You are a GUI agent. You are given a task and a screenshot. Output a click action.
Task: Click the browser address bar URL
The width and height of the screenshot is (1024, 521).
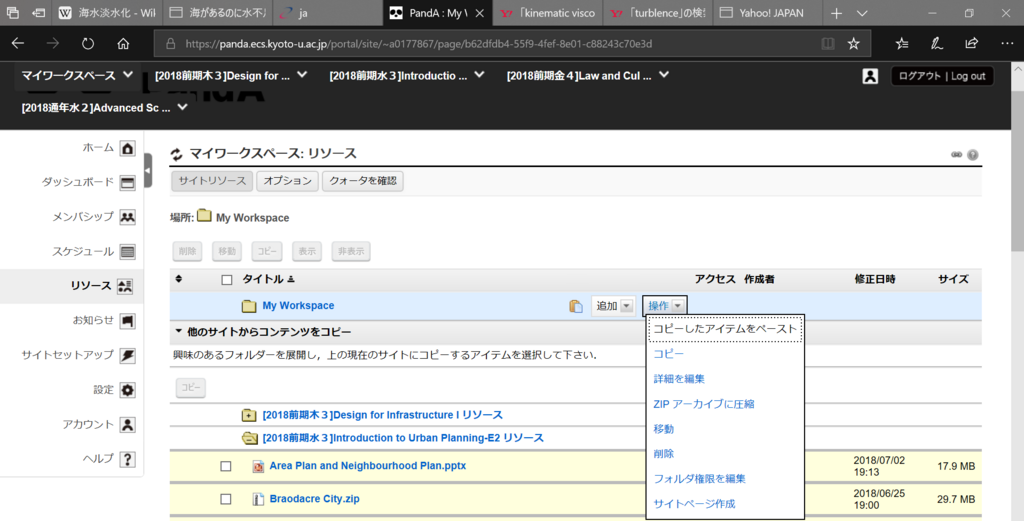[419, 44]
